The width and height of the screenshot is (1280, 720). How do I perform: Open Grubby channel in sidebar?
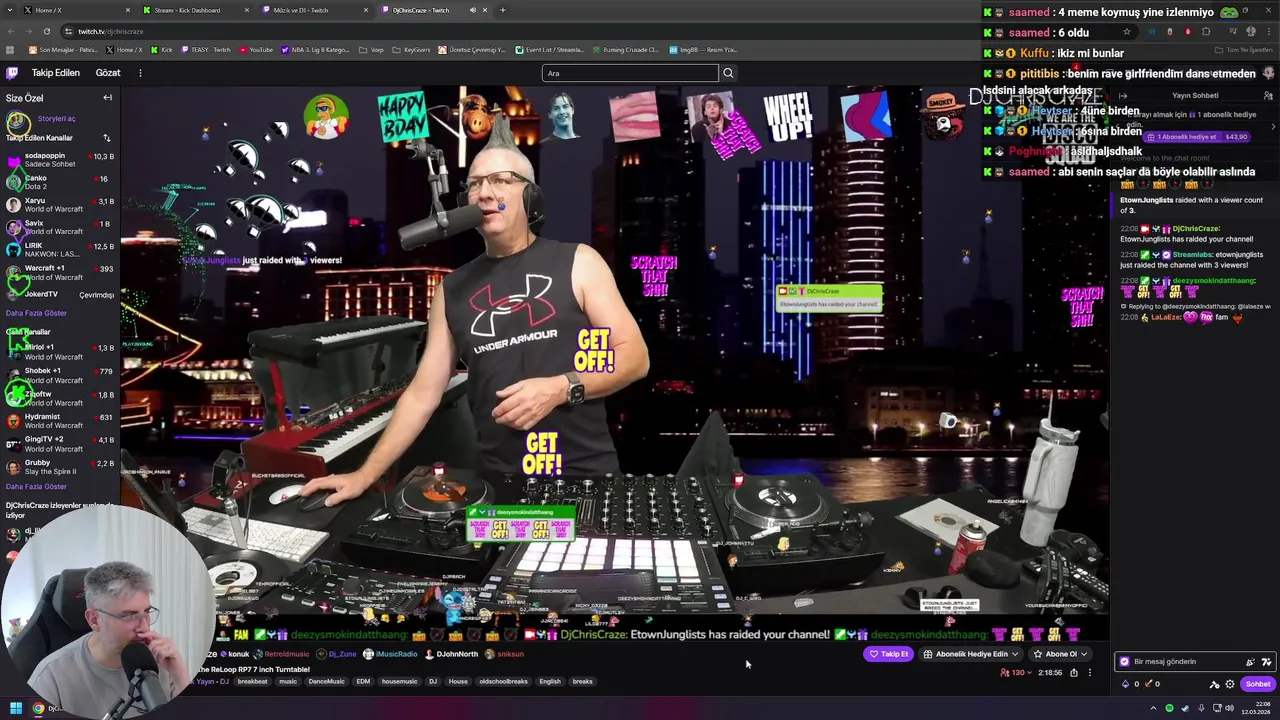pos(60,467)
